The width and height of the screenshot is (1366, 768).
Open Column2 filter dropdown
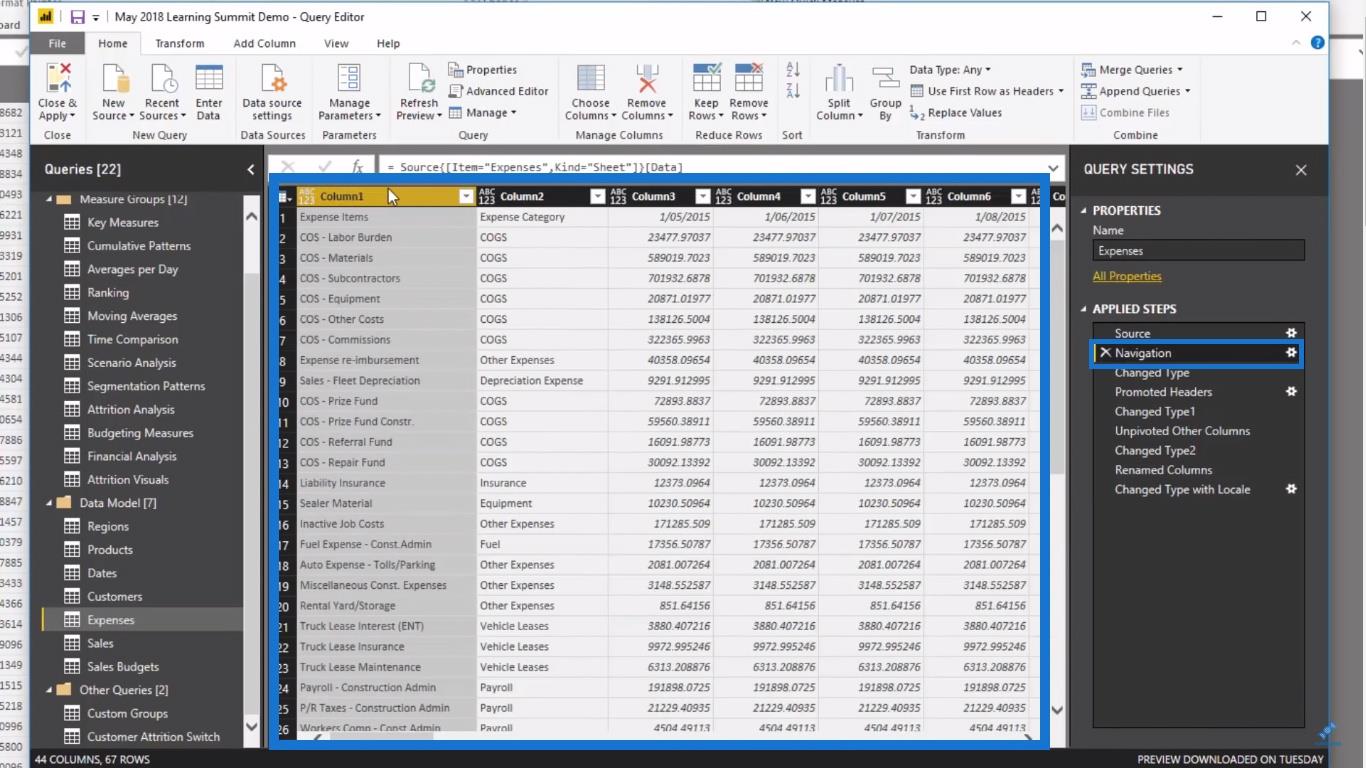pos(598,197)
